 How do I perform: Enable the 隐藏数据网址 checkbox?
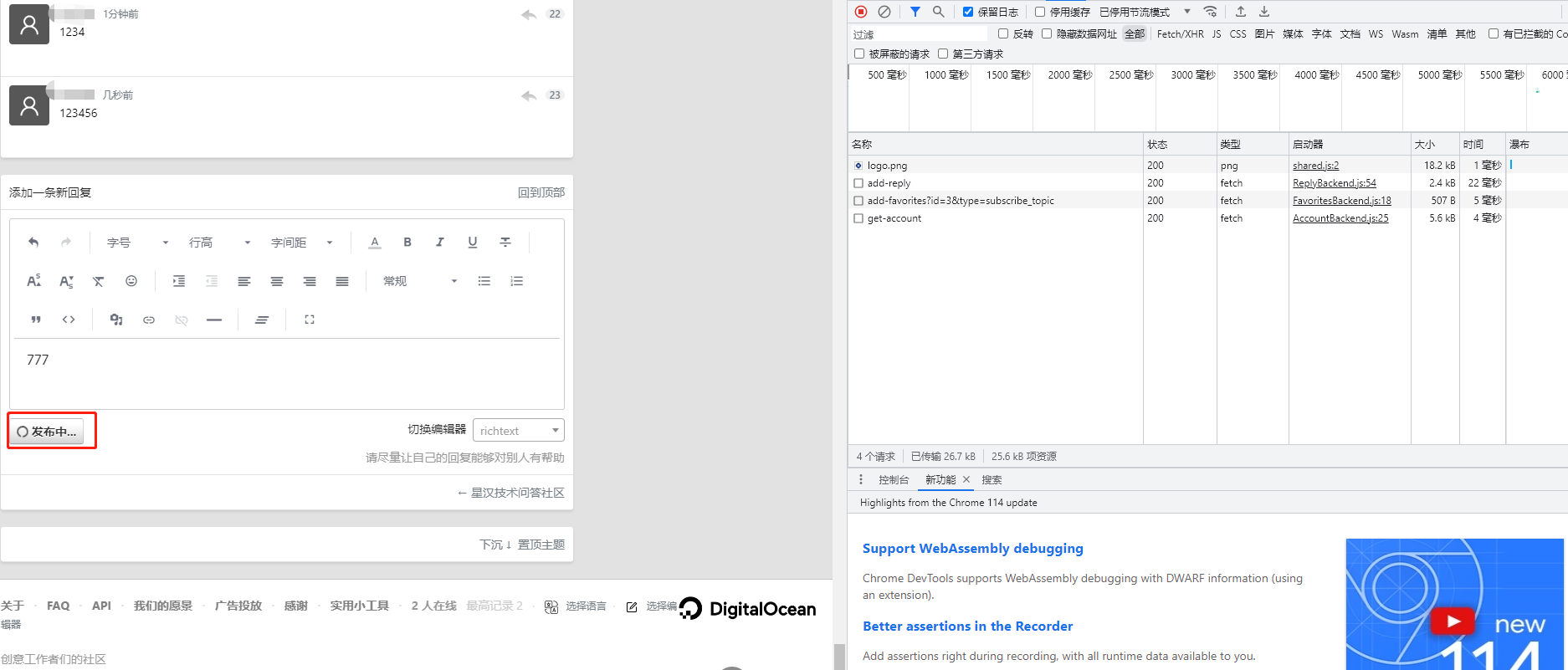tap(1047, 33)
